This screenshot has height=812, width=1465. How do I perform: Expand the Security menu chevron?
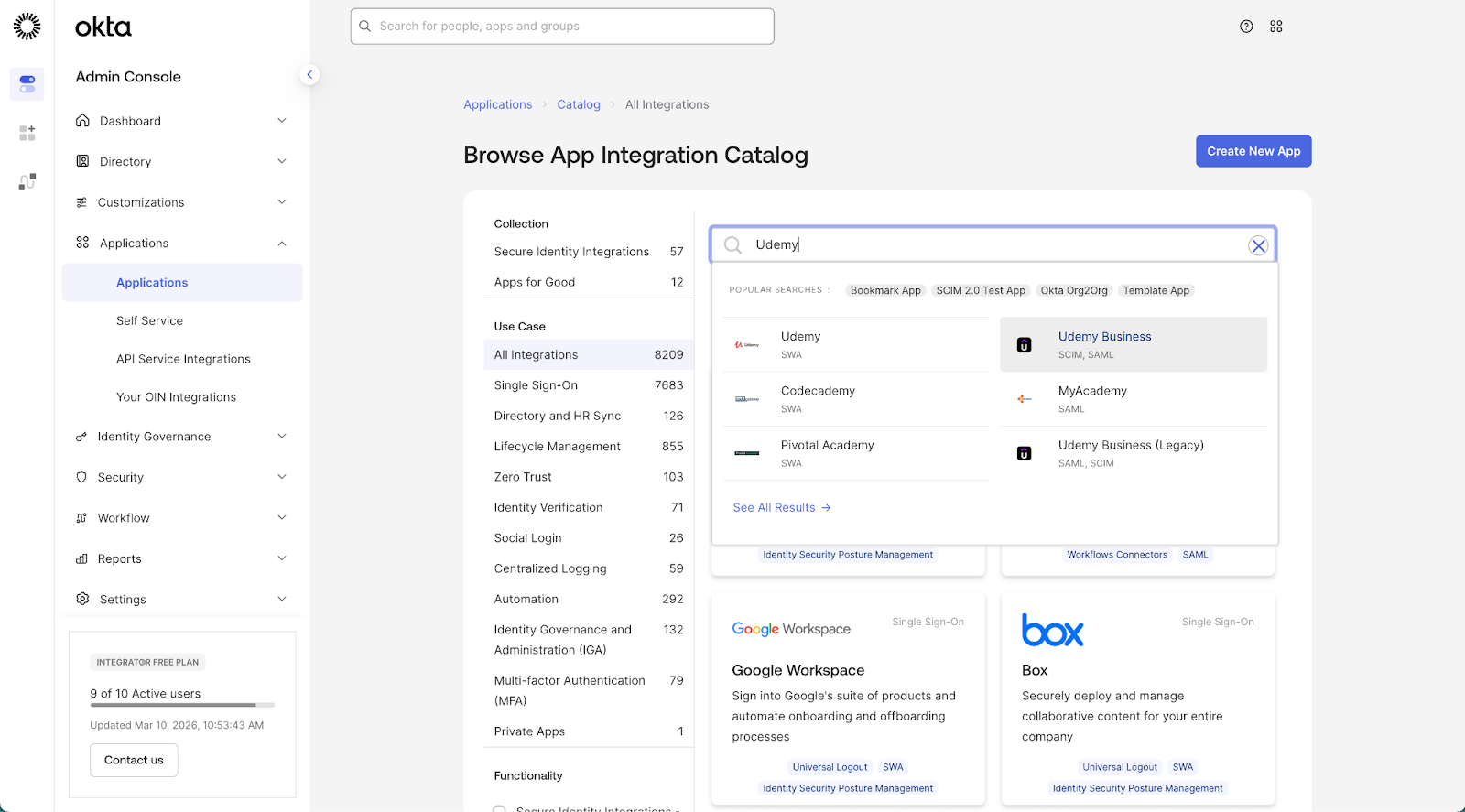[x=282, y=477]
